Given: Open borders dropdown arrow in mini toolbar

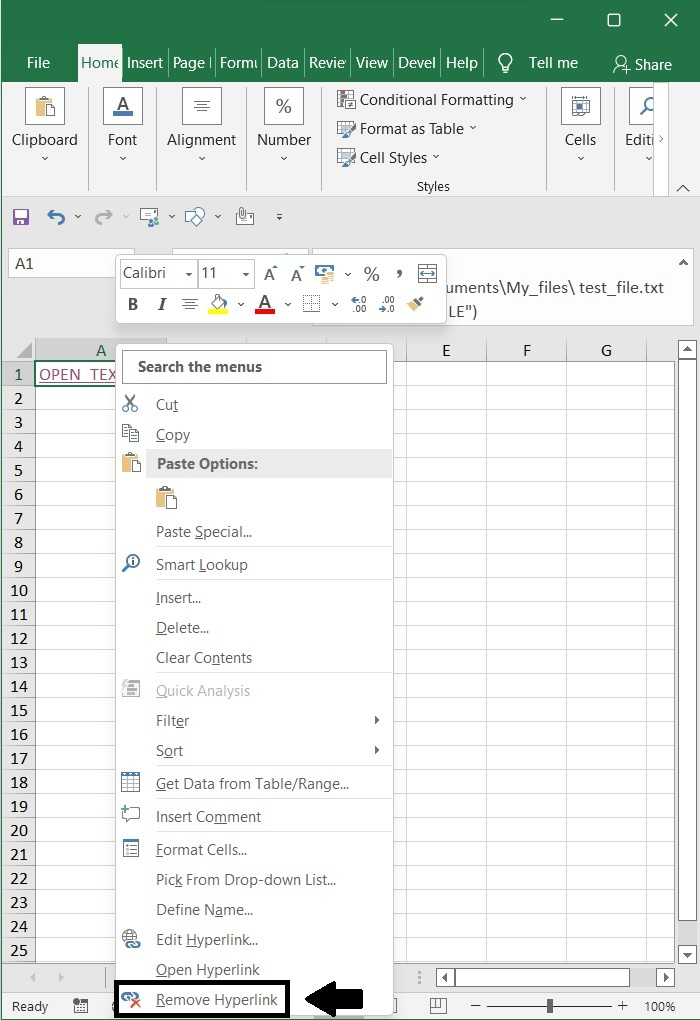Looking at the screenshot, I should point(335,304).
